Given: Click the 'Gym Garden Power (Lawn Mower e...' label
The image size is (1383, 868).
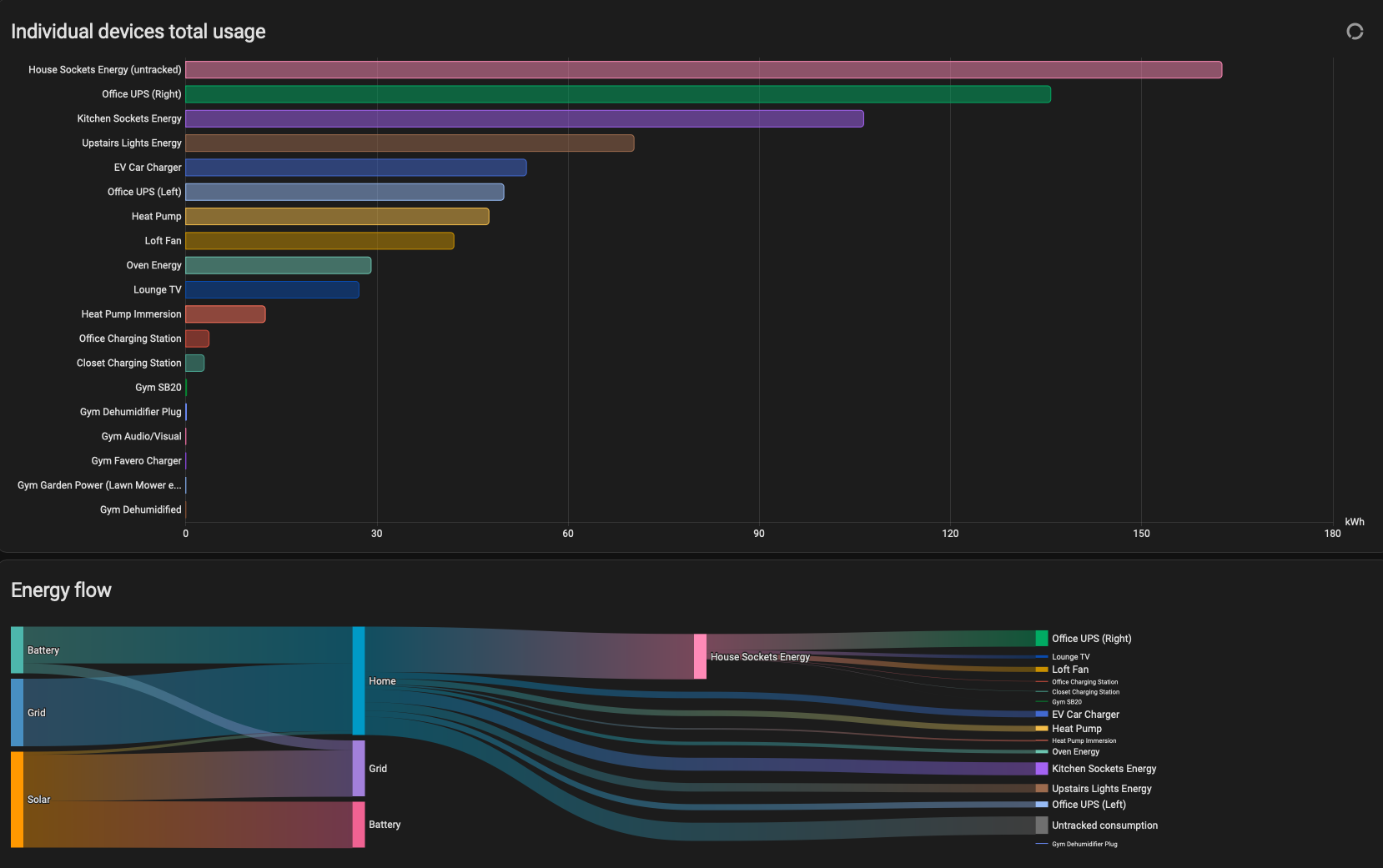Looking at the screenshot, I should pos(99,485).
